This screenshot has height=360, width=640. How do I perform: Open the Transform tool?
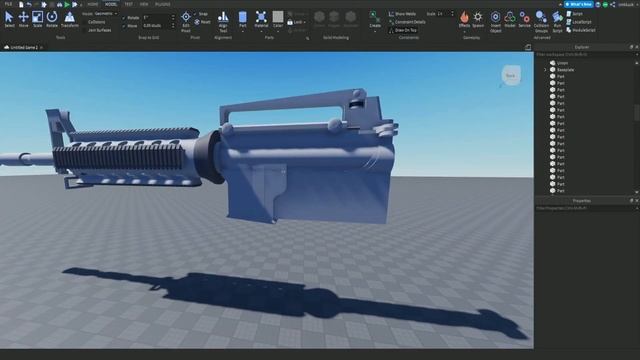tap(70, 19)
